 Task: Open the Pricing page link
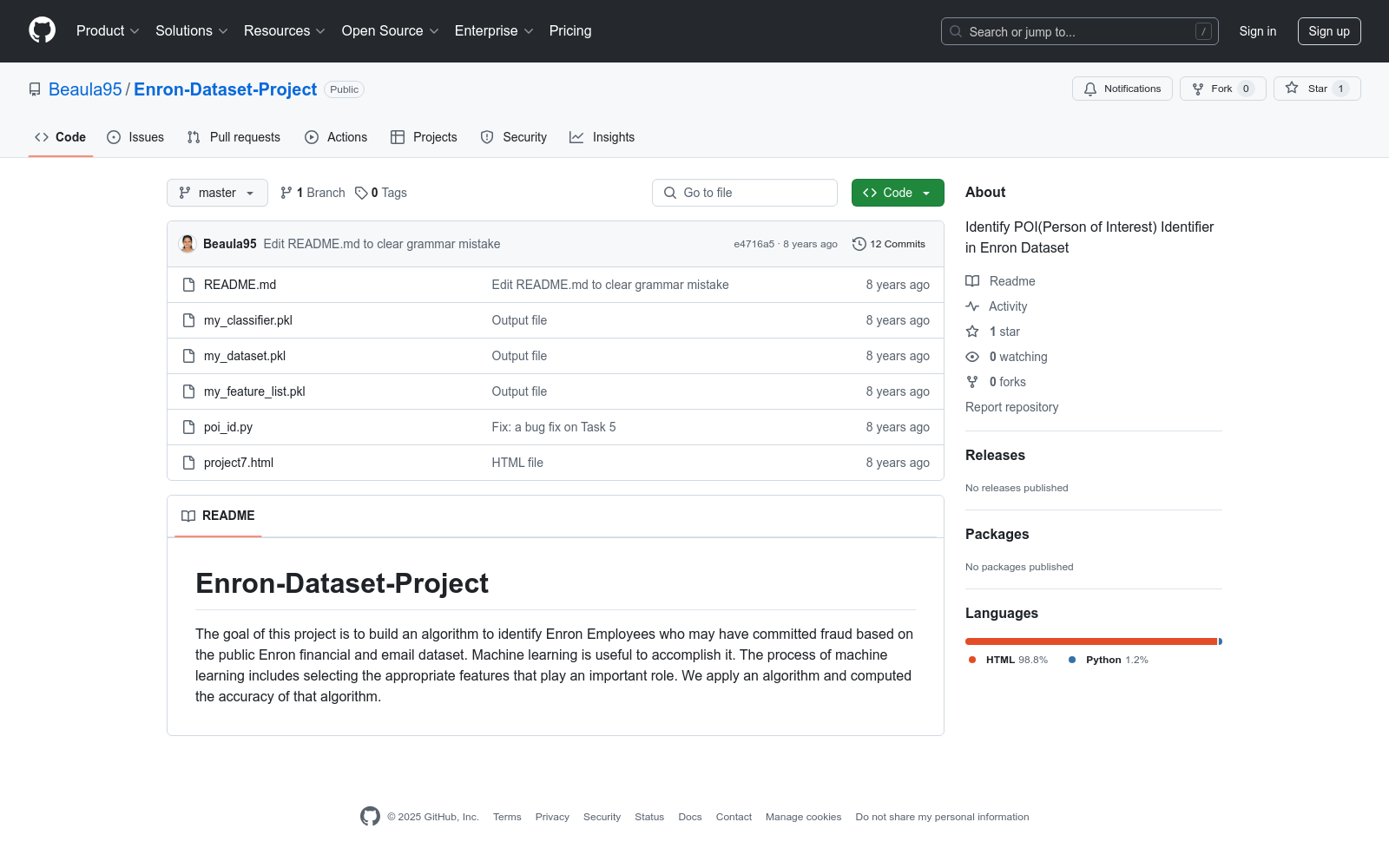pos(570,31)
